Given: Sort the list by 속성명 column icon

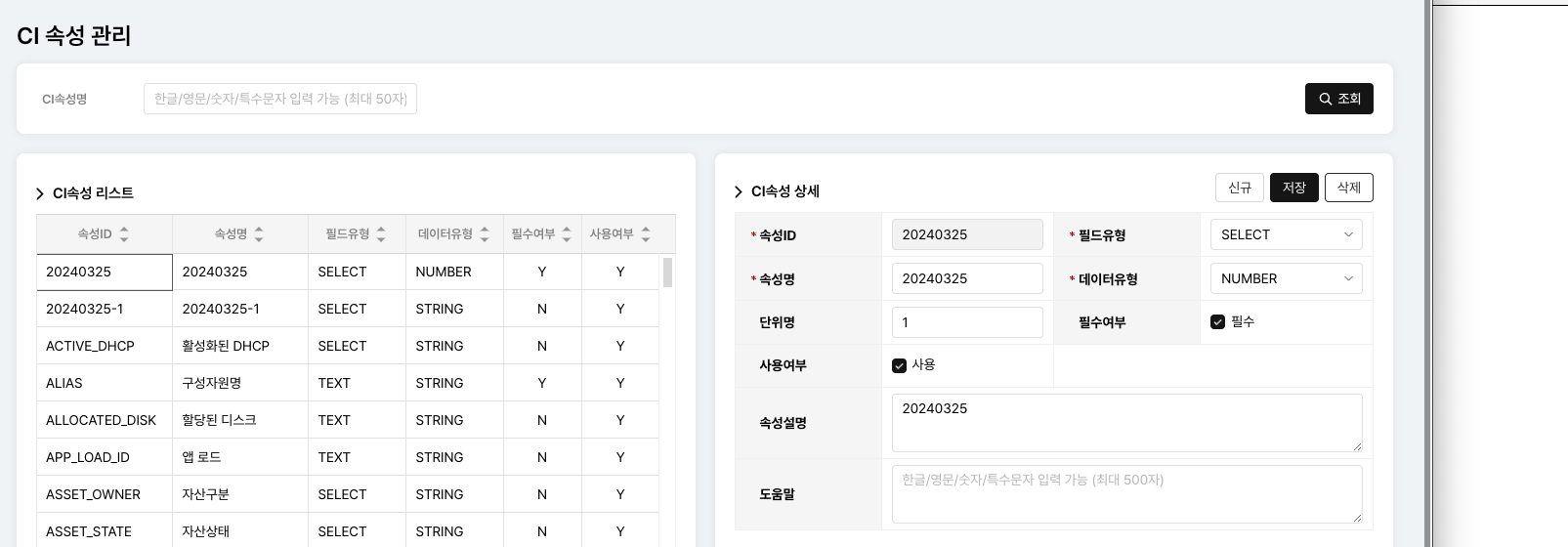Looking at the screenshot, I should 259,234.
